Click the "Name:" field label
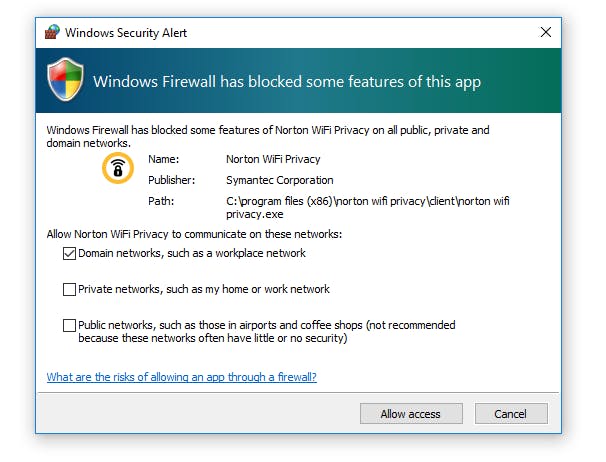Screen dimensions: 606x462 [162, 158]
